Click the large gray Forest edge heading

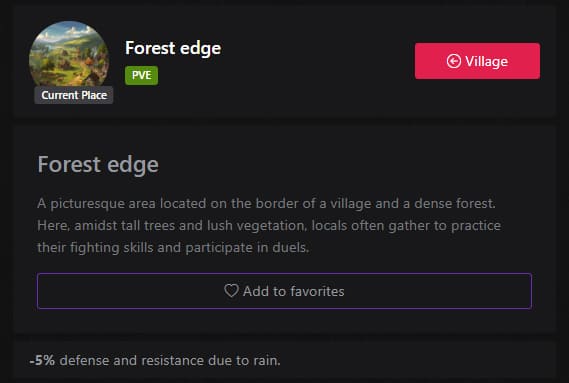(98, 164)
